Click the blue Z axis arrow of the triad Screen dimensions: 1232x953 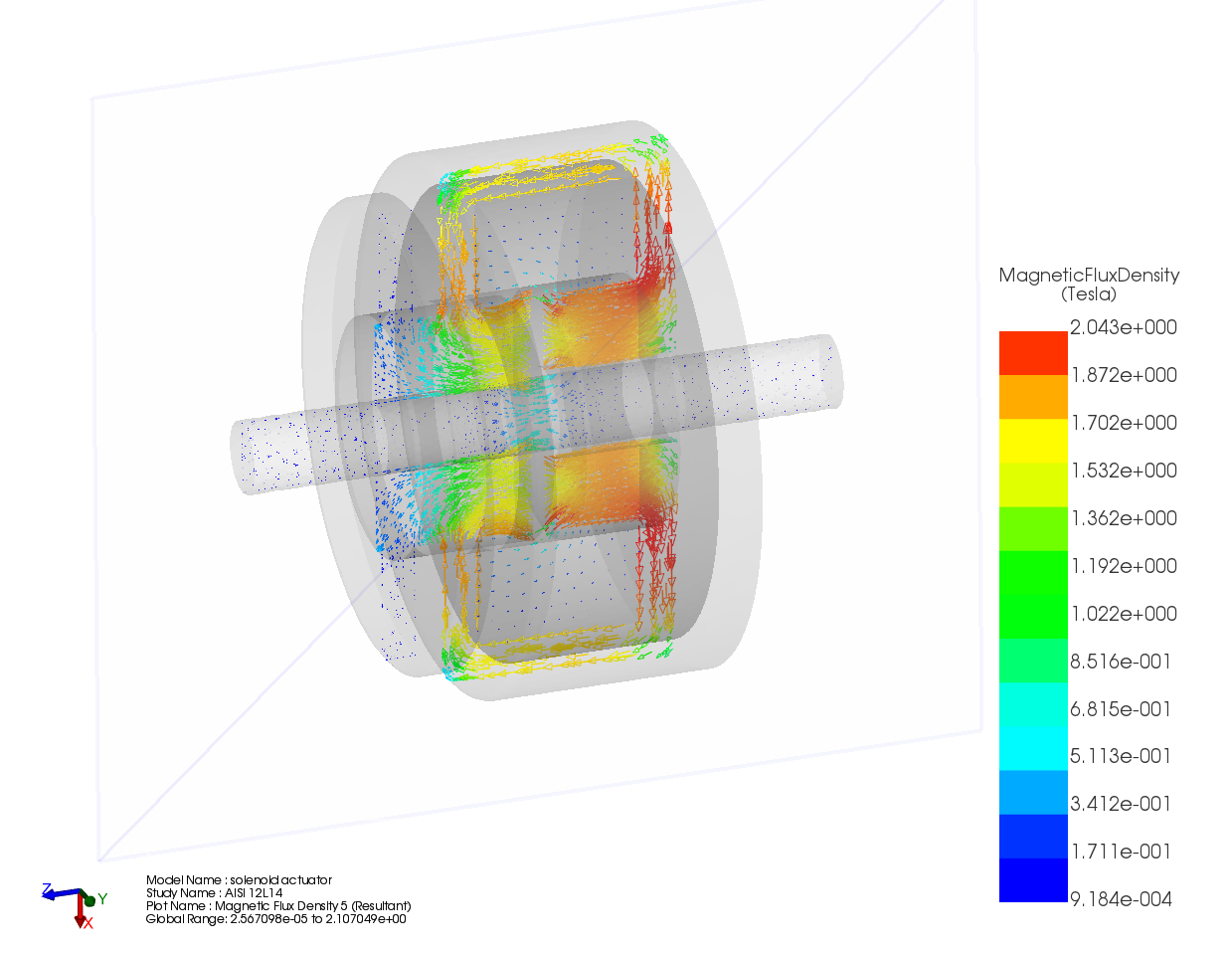point(52,892)
